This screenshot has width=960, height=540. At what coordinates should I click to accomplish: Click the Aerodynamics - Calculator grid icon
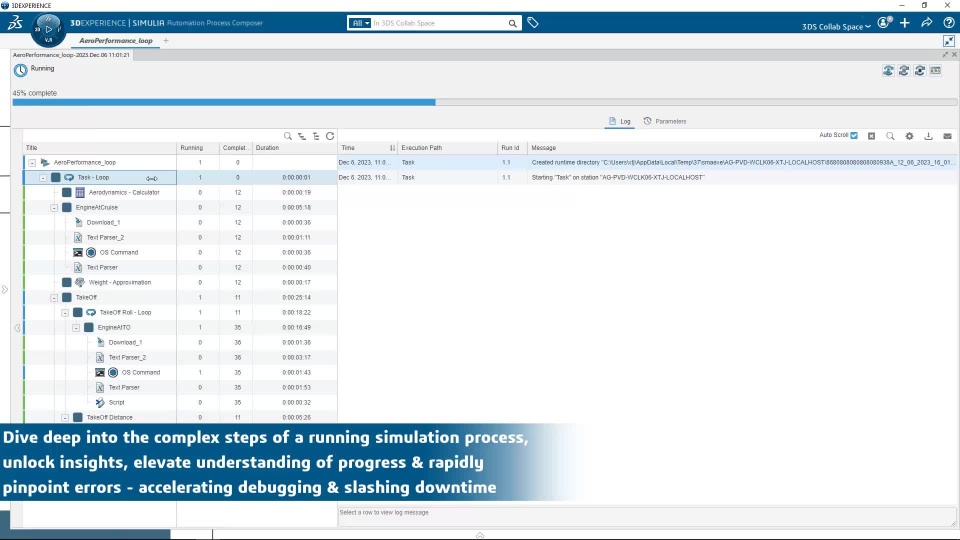[x=80, y=192]
